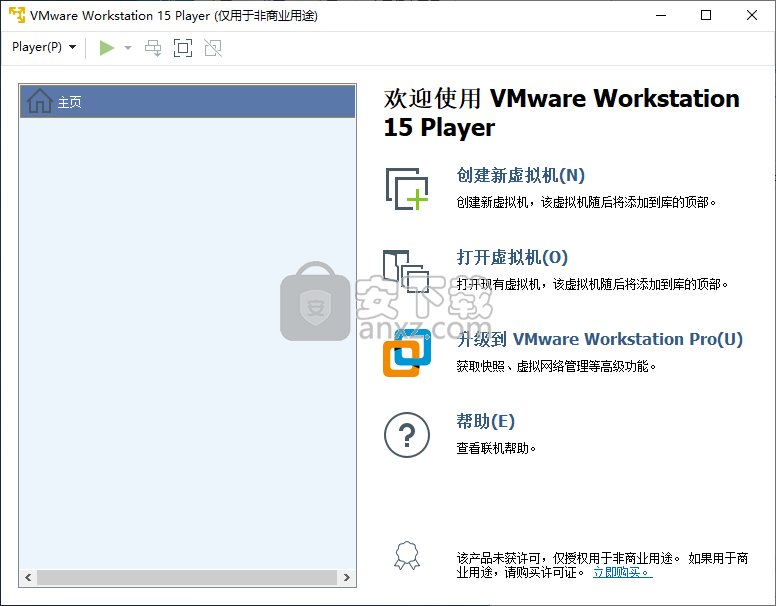Open 打开虚拟机(O) link

click(512, 257)
